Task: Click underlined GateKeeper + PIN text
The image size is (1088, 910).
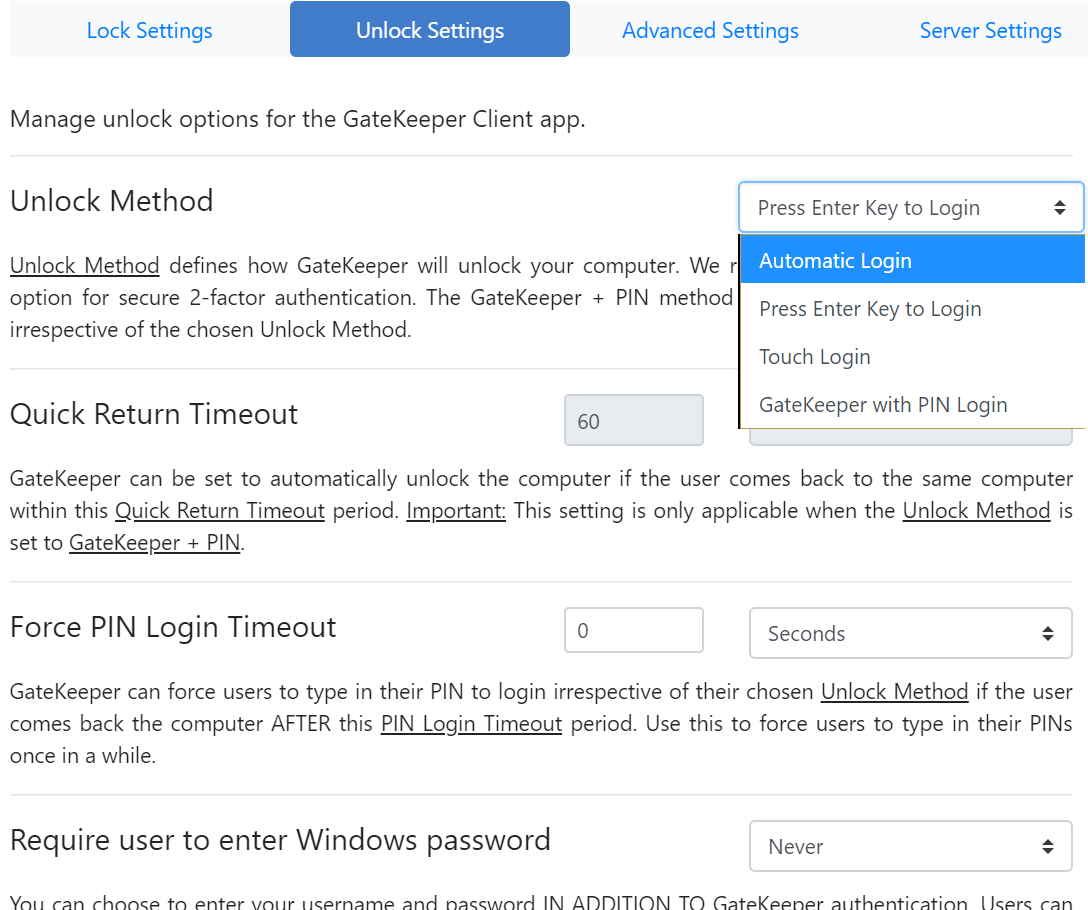Action: click(155, 544)
